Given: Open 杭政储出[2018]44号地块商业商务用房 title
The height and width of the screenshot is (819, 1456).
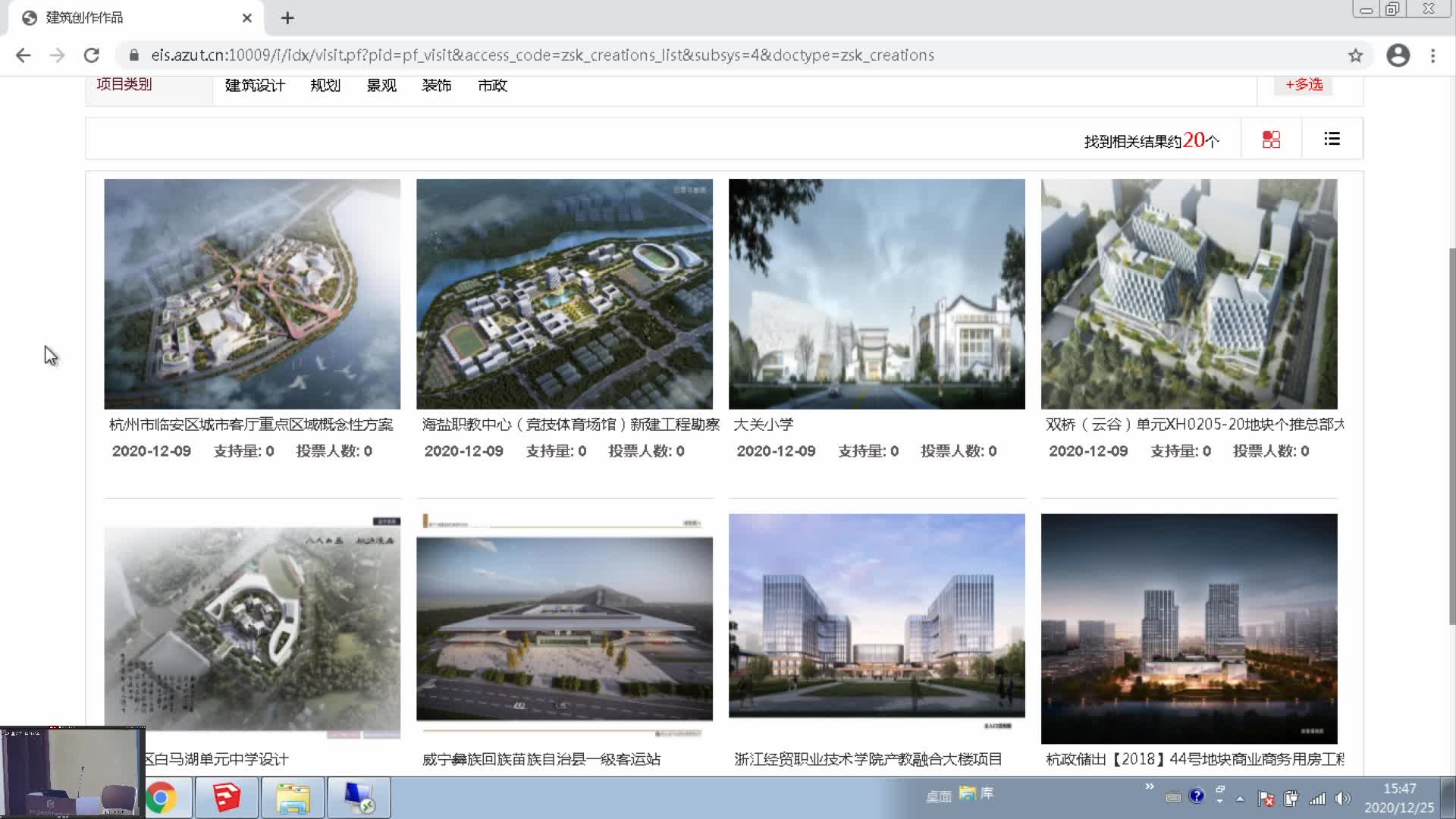Looking at the screenshot, I should point(1195,759).
